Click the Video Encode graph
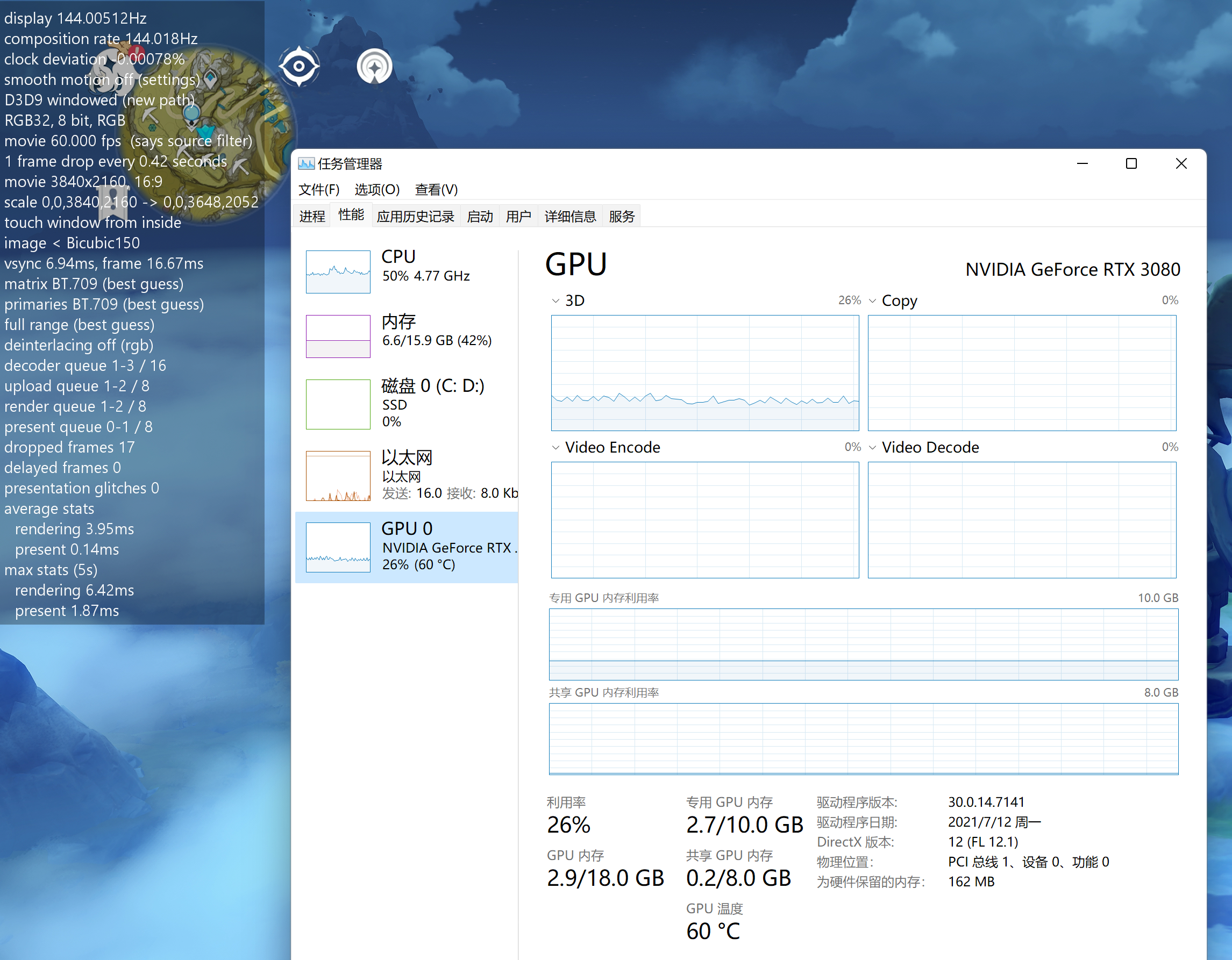Screen dimensions: 1232x960 tap(705, 520)
